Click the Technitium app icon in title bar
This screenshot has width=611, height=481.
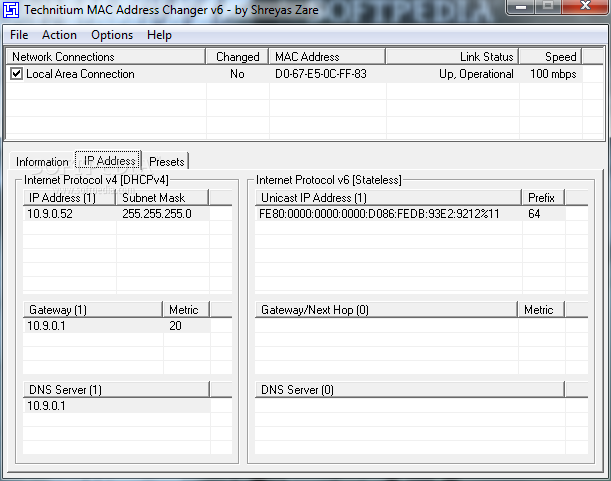[11, 10]
